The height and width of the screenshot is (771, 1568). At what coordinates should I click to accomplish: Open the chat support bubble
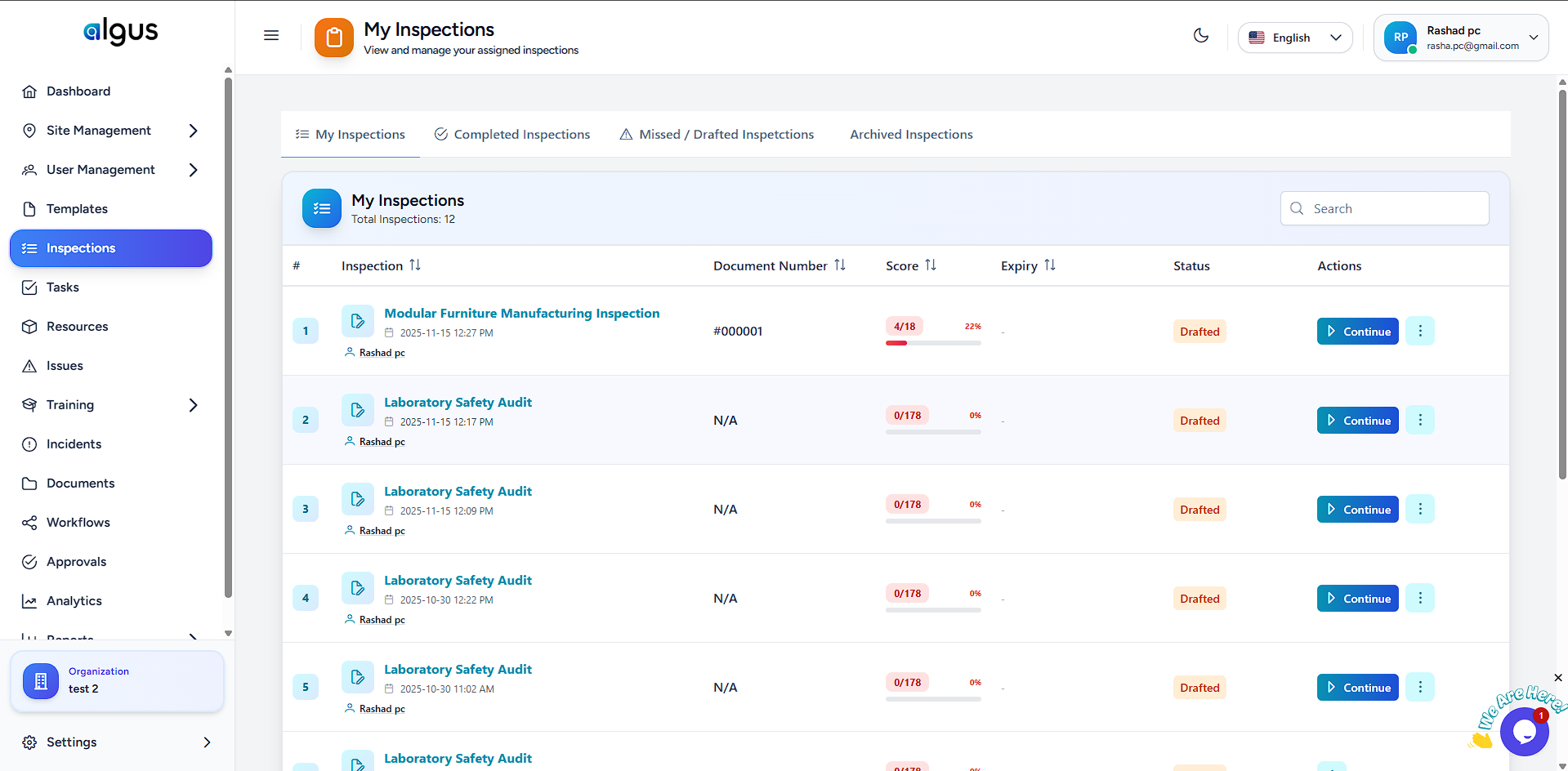tap(1524, 731)
